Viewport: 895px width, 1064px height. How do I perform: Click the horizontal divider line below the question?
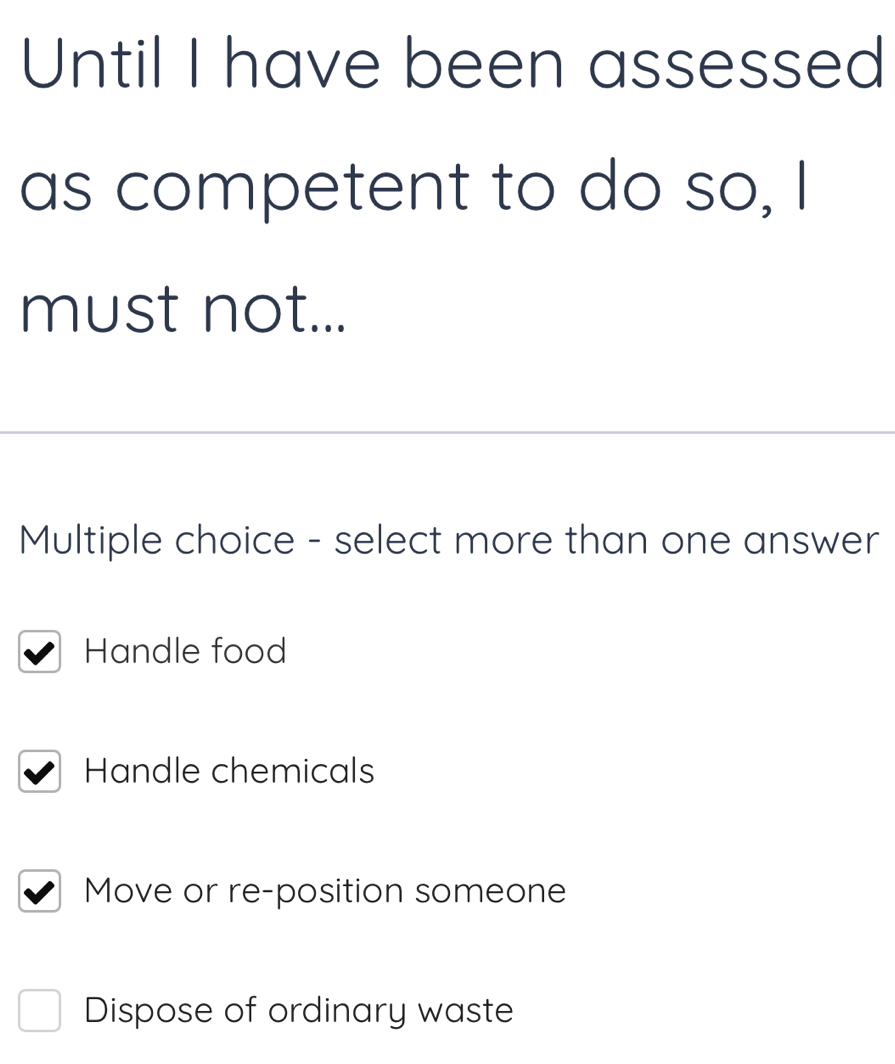pos(447,432)
